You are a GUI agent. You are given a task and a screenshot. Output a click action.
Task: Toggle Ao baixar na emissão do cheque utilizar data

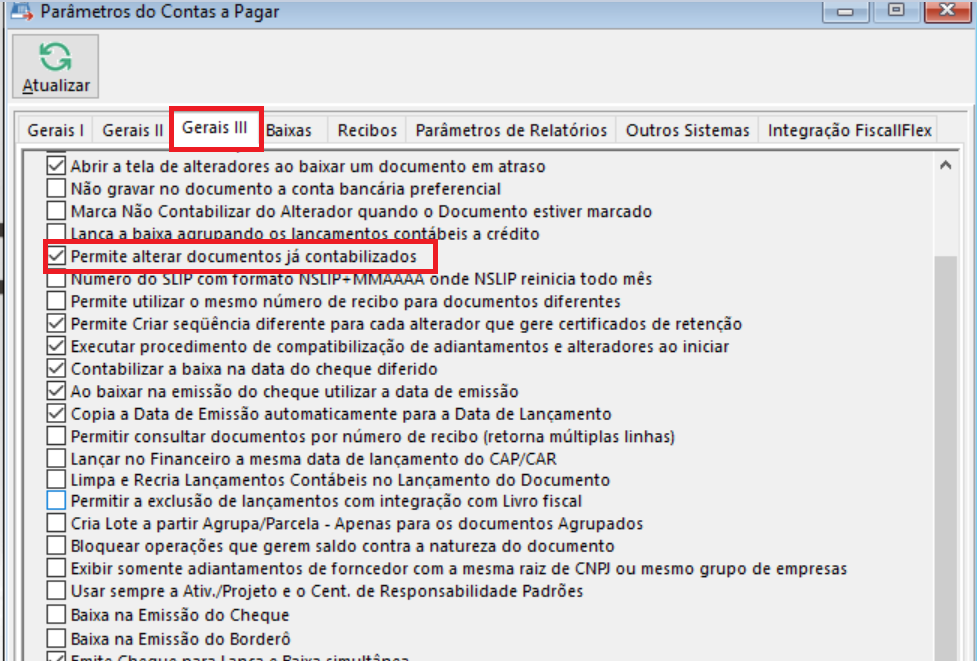[x=56, y=391]
